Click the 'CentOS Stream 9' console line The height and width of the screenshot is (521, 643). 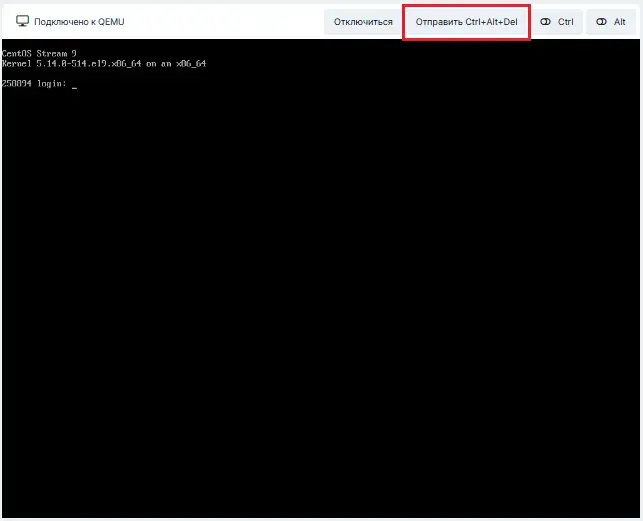(39, 54)
